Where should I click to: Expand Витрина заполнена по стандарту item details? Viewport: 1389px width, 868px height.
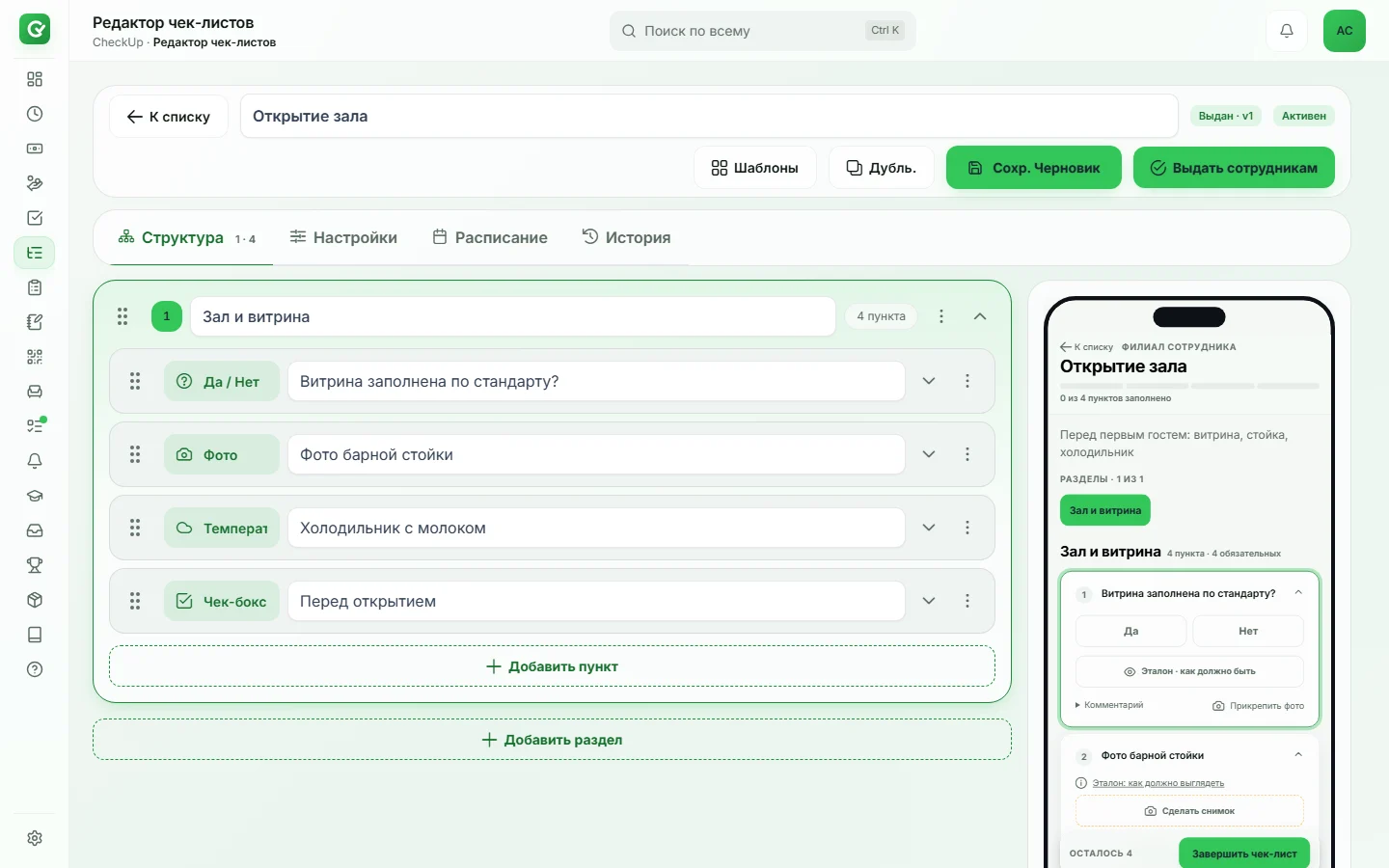[929, 381]
